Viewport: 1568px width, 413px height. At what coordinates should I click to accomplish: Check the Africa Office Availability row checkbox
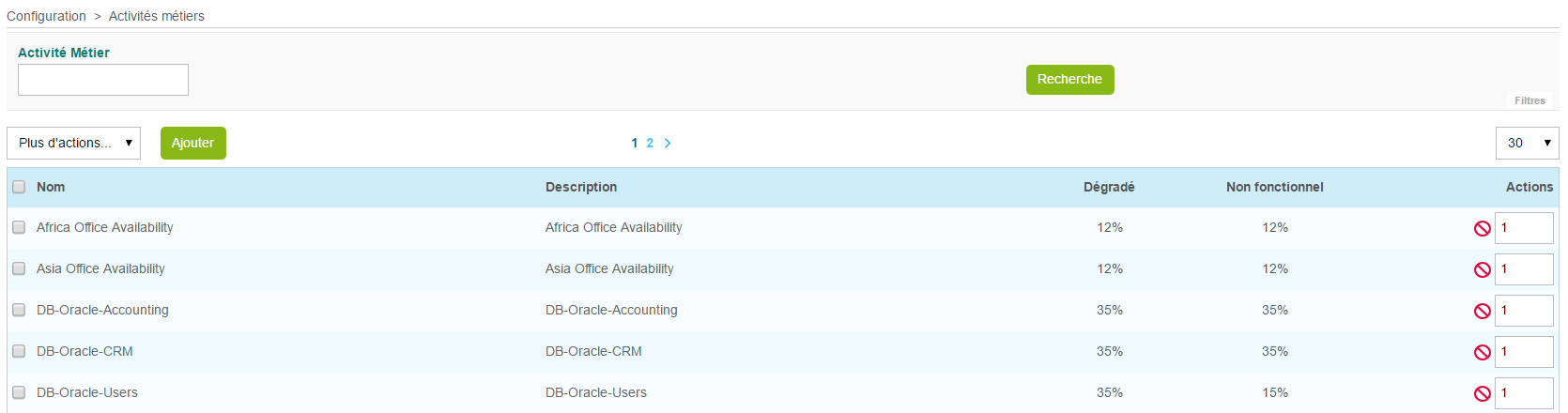19,227
